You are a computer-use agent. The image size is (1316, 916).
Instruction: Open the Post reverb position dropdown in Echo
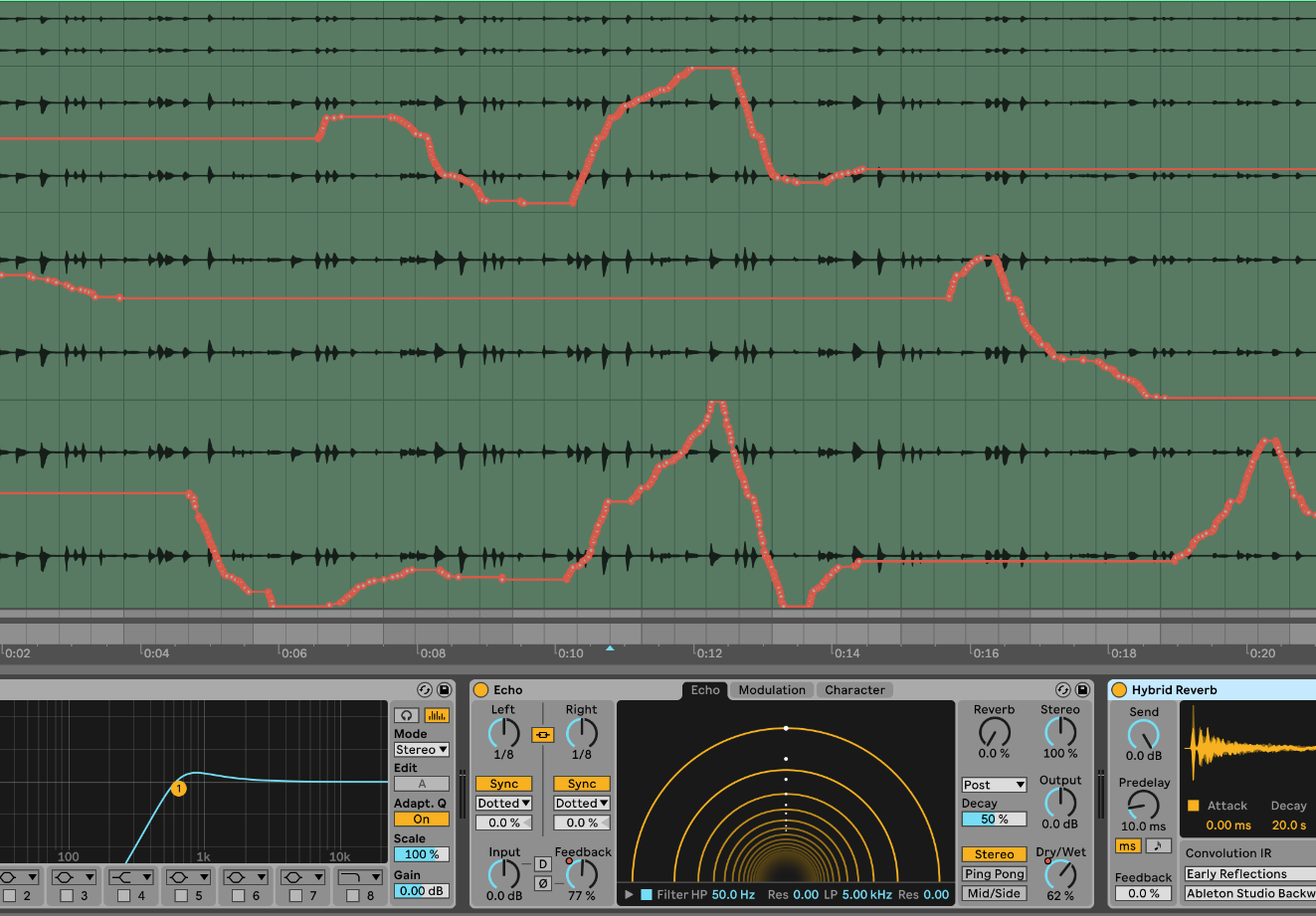tap(996, 785)
